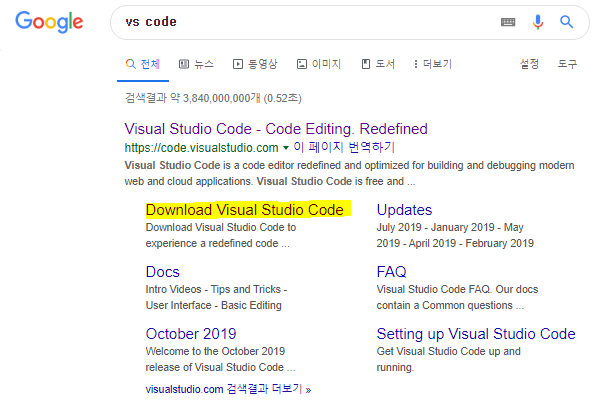Expand dropdown arrow next to code.visualstudio.com URL

pyautogui.click(x=286, y=148)
